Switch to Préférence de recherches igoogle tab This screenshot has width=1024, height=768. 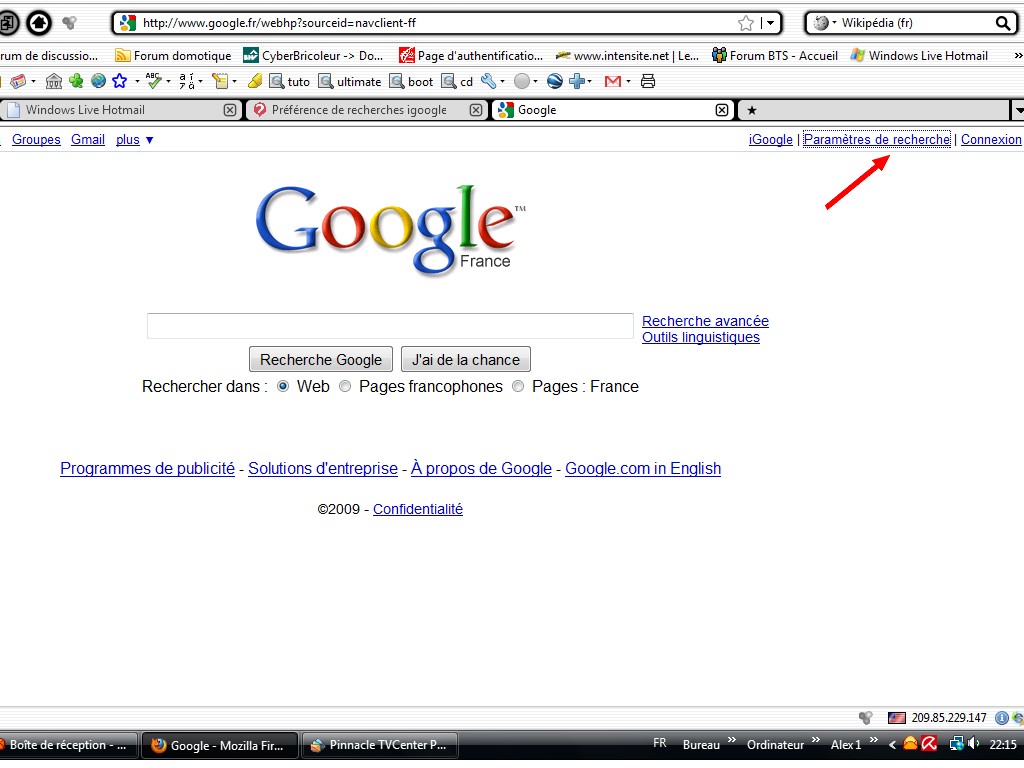(359, 110)
